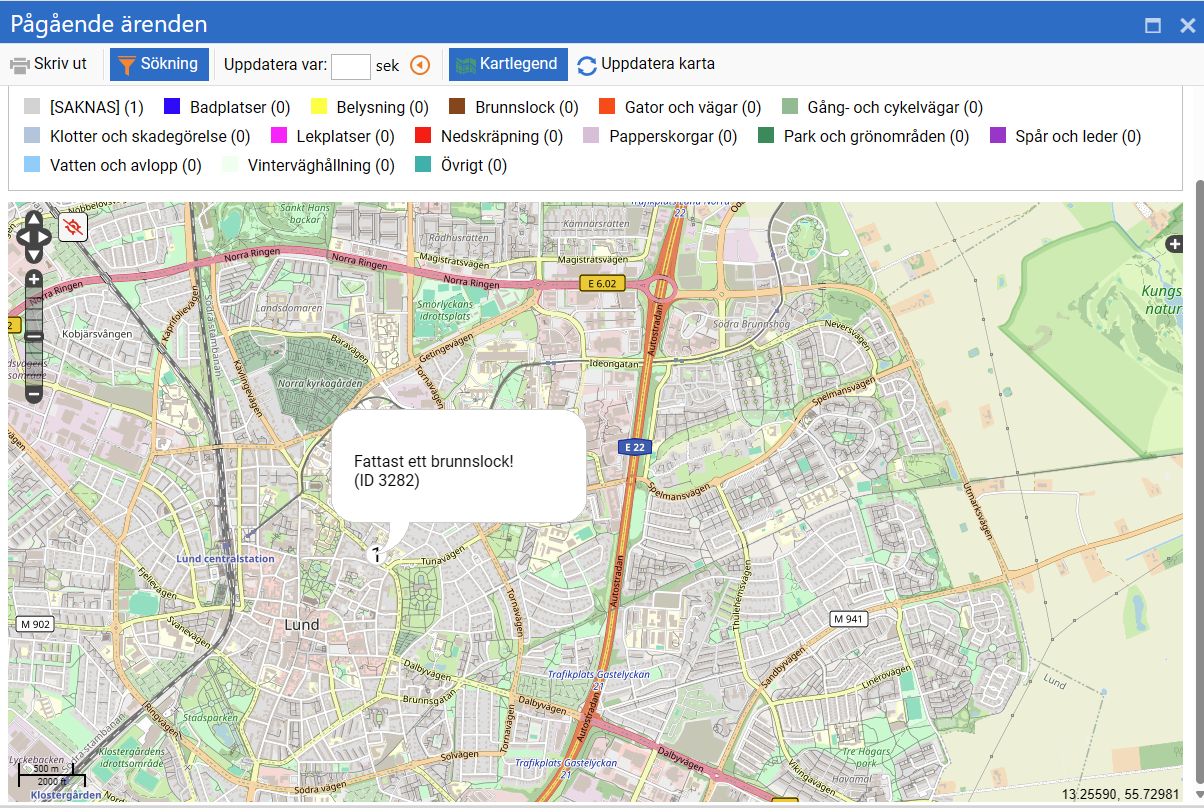Click the Brunnslock brown legend swatch
The width and height of the screenshot is (1204, 808).
[457, 107]
